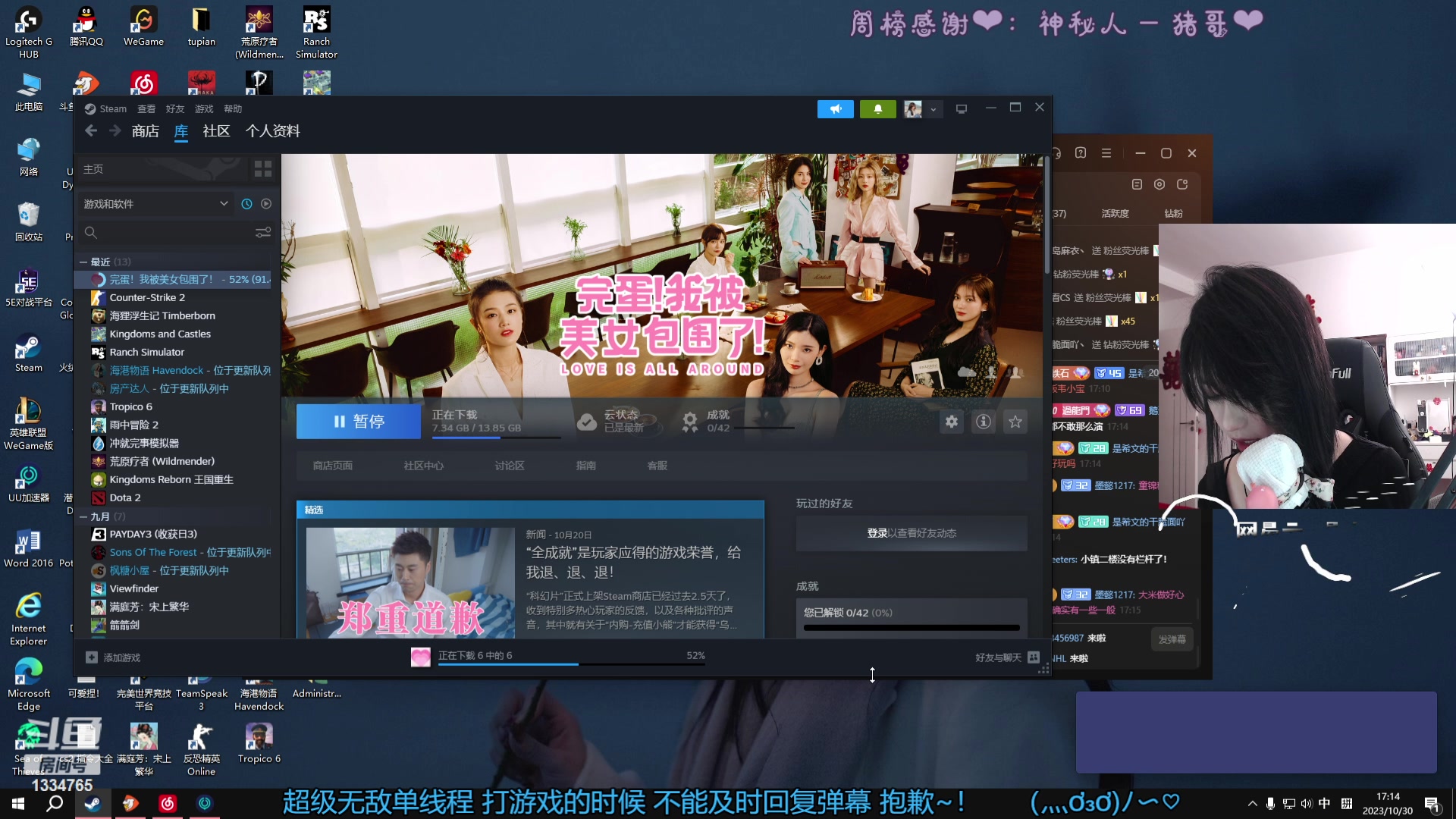Image resolution: width=1456 pixels, height=819 pixels.
Task: Open the 社区 community tab
Action: pyautogui.click(x=216, y=131)
